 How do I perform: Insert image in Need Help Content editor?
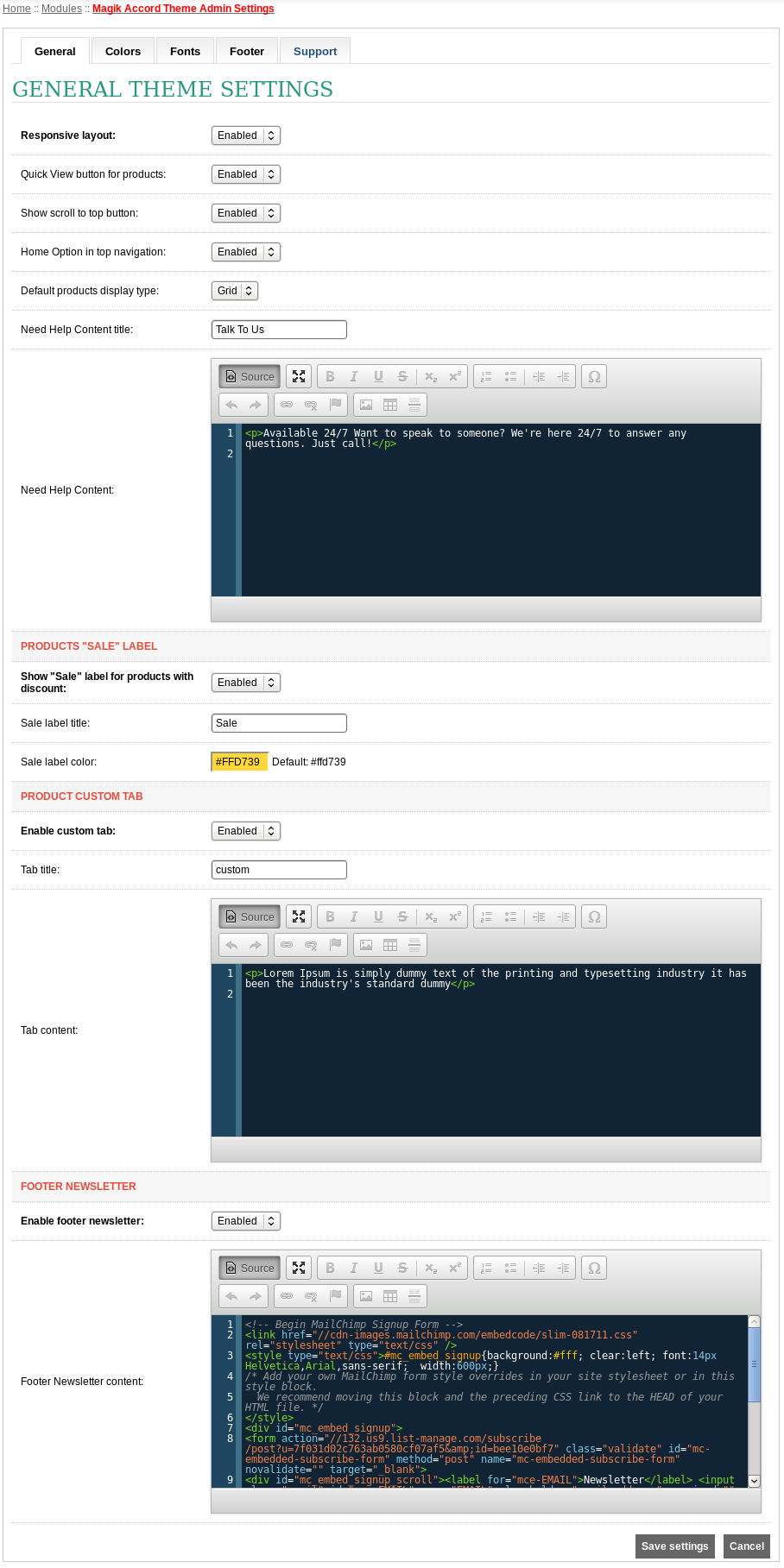[366, 405]
